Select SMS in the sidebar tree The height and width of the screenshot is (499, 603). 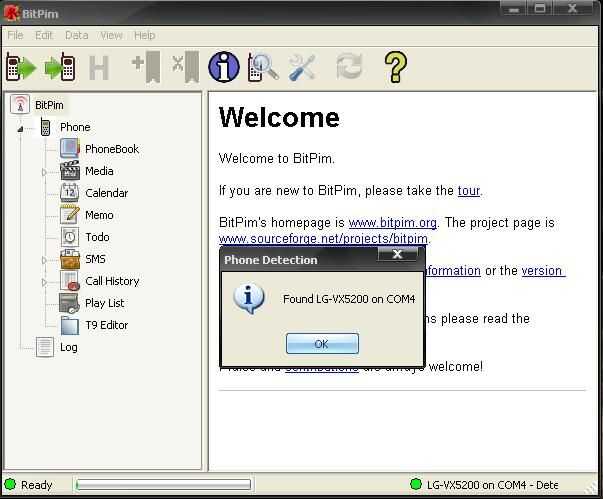coord(95,259)
